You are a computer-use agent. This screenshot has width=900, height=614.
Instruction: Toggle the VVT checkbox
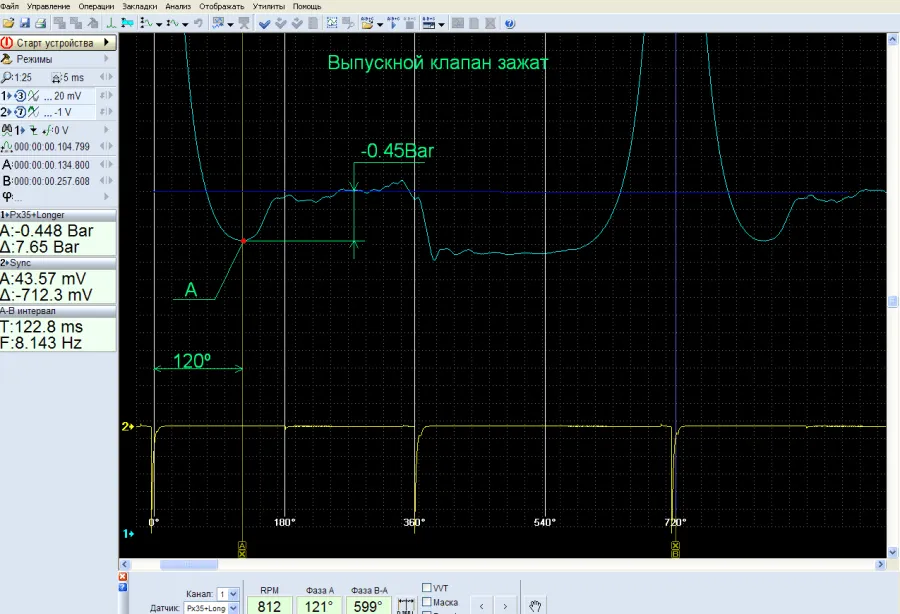pos(426,588)
